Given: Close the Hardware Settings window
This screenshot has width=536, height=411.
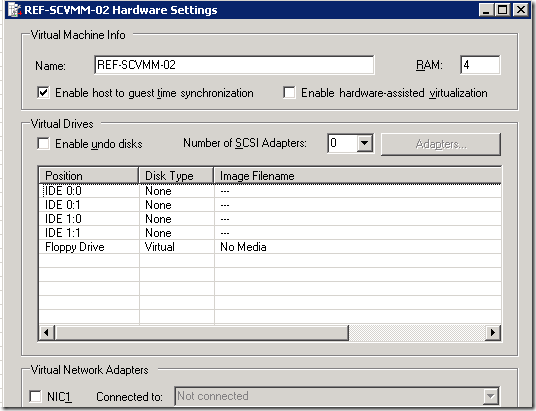Looking at the screenshot, I should click(521, 10).
